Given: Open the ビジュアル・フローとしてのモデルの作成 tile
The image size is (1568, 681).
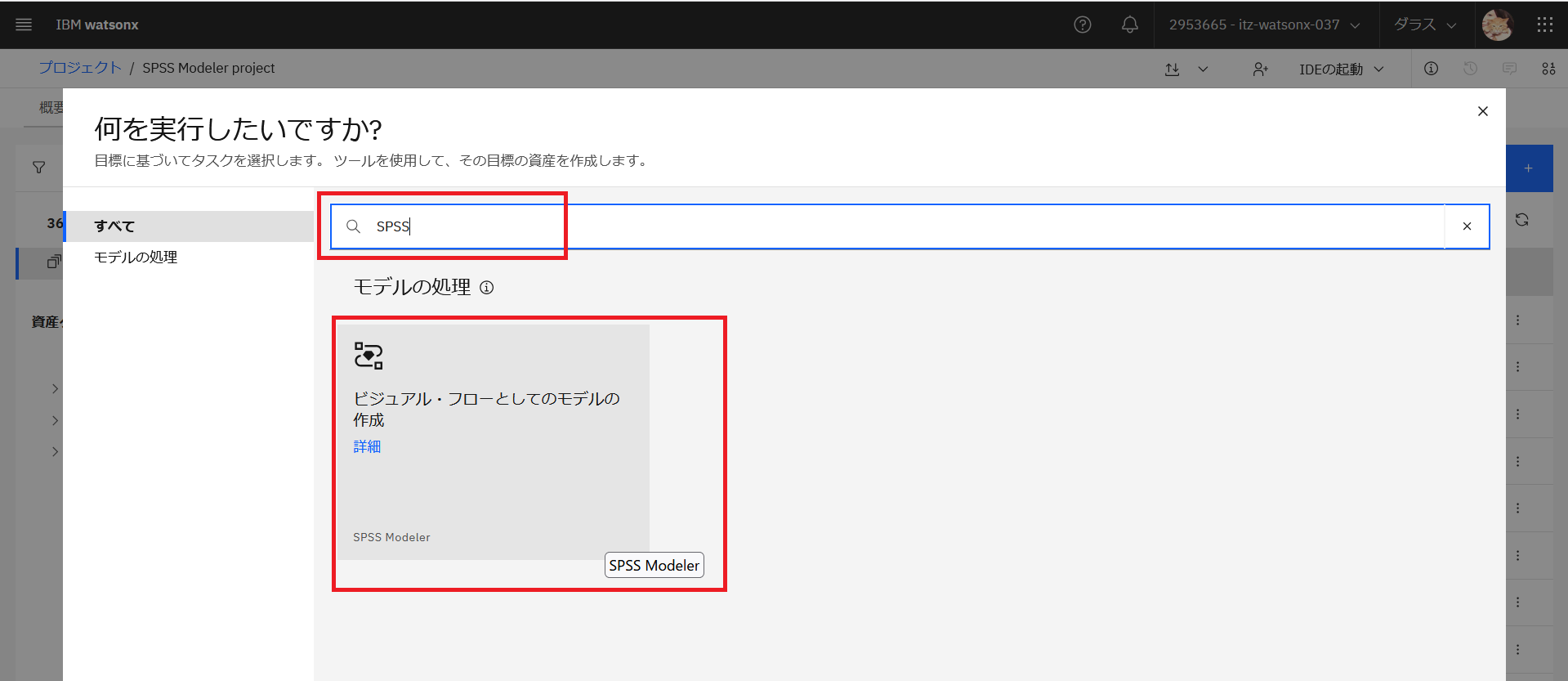Looking at the screenshot, I should click(x=494, y=442).
